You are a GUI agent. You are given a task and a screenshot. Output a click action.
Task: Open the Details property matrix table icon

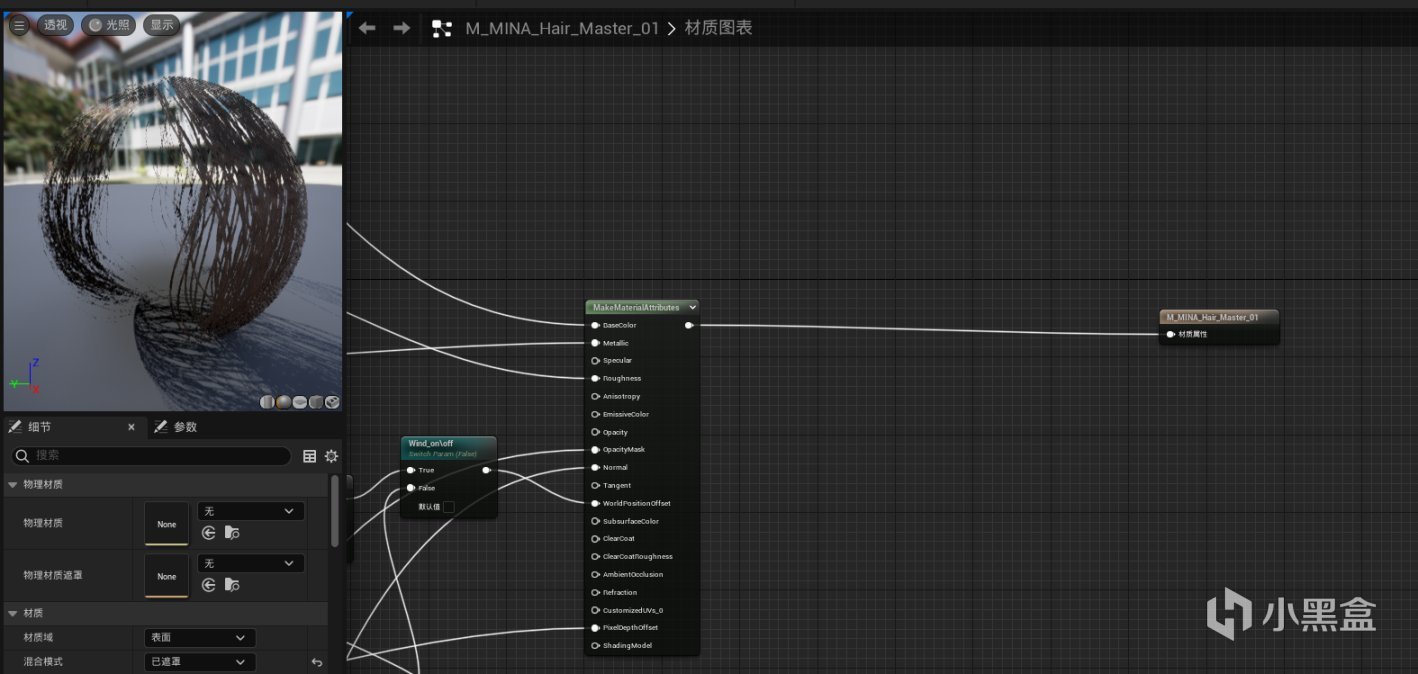pyautogui.click(x=310, y=456)
